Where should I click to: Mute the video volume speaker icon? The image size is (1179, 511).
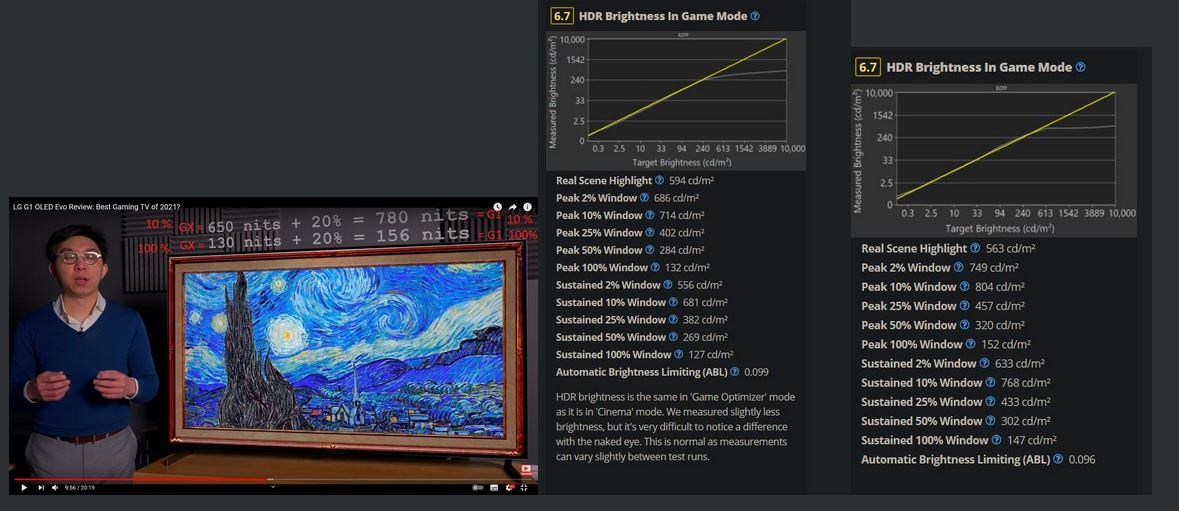[55, 488]
